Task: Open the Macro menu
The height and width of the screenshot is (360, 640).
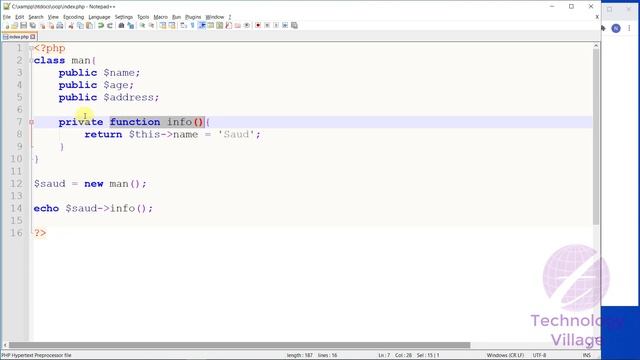Action: [x=160, y=17]
